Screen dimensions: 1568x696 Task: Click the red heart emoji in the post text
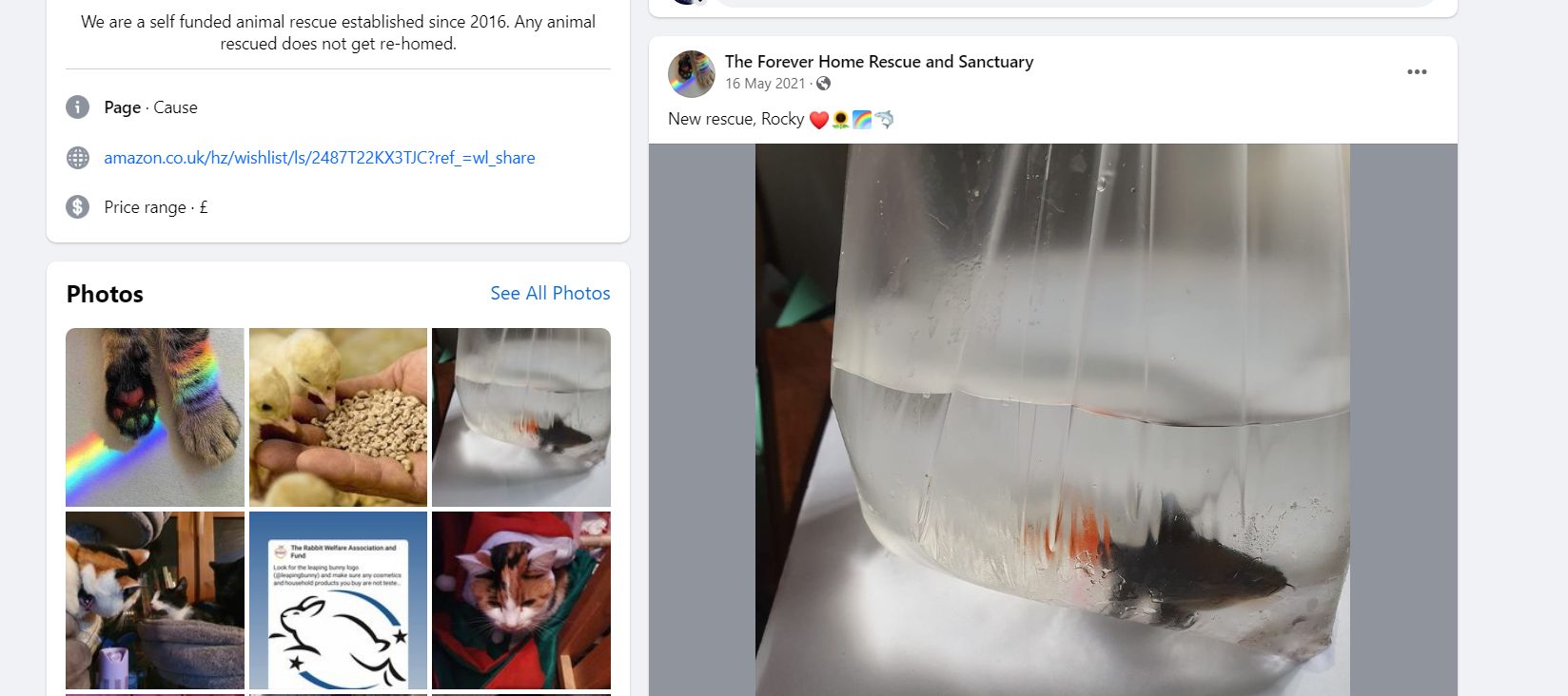(x=817, y=120)
